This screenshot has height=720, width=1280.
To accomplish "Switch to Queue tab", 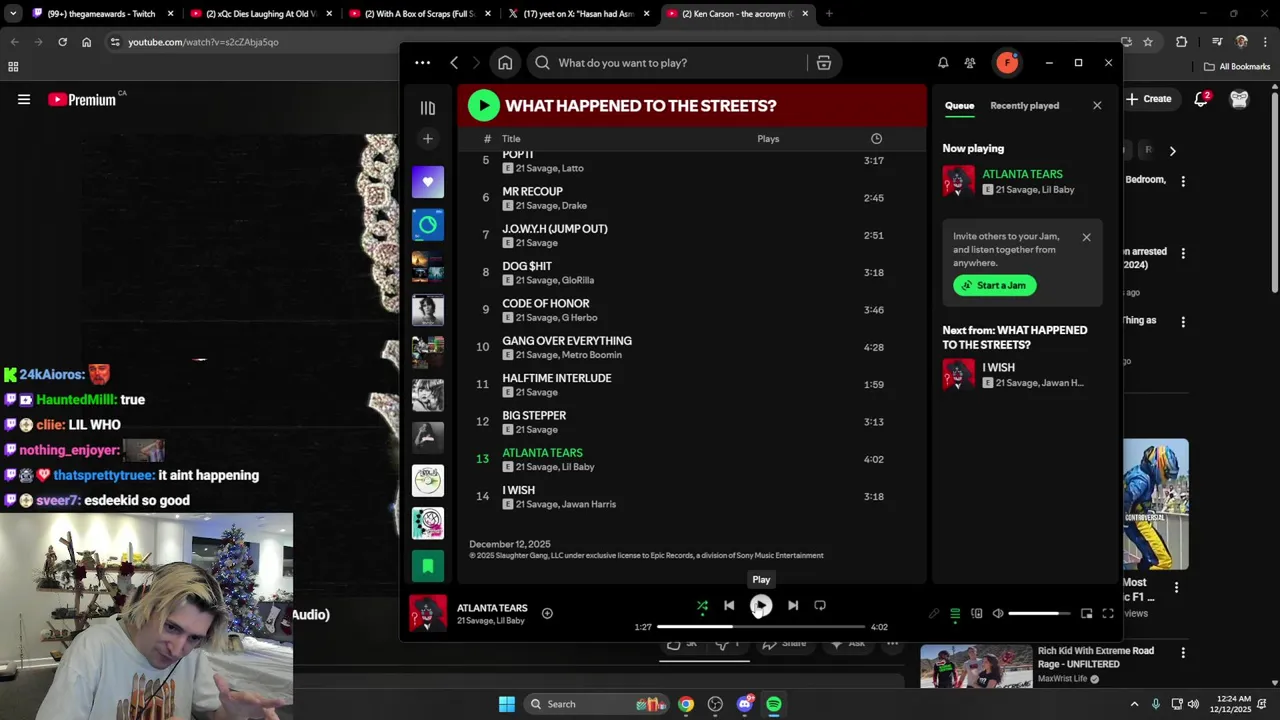I will coord(959,106).
